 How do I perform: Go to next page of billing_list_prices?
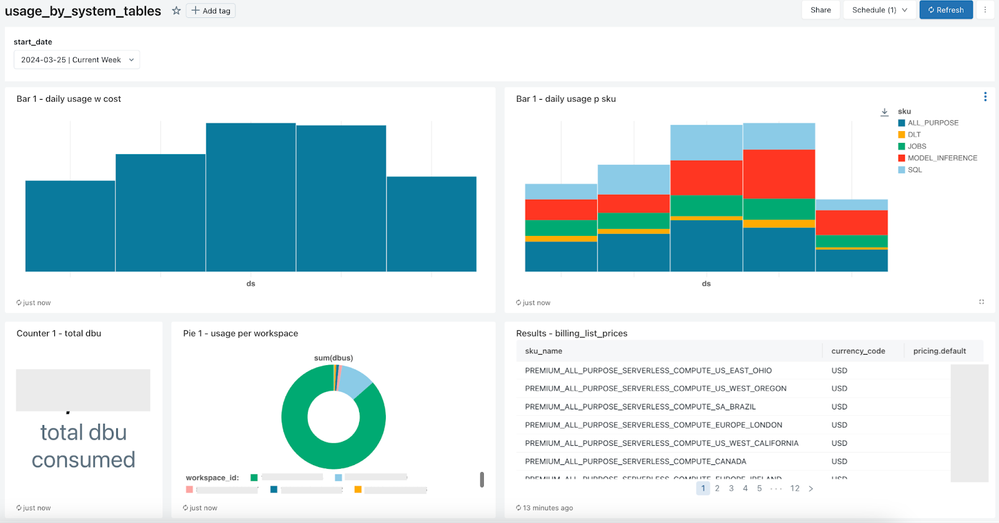click(x=810, y=489)
